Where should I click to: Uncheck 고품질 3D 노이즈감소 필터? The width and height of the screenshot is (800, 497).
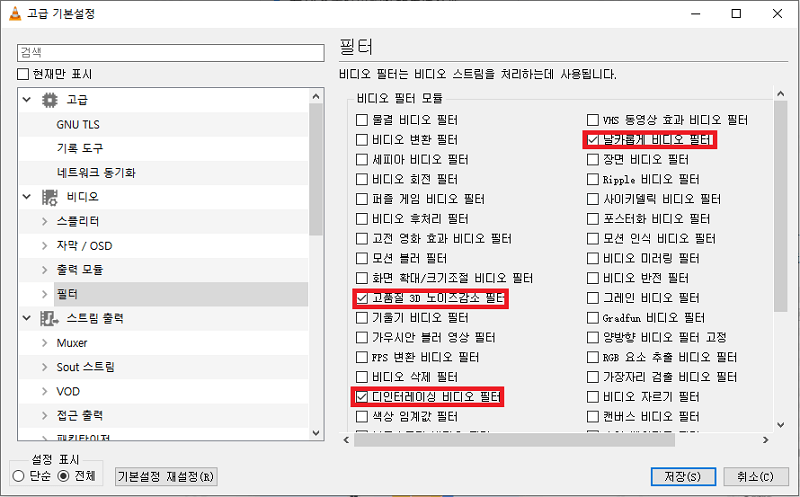coord(362,298)
